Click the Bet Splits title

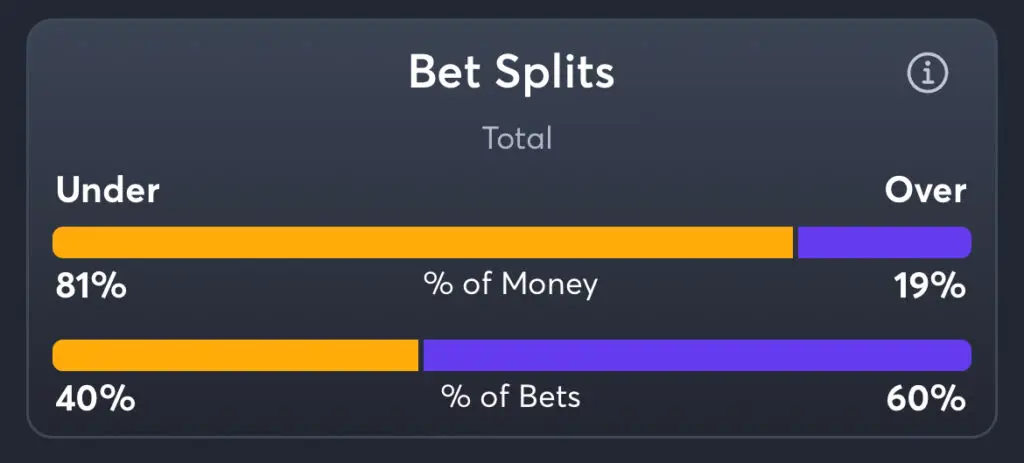[x=511, y=72]
